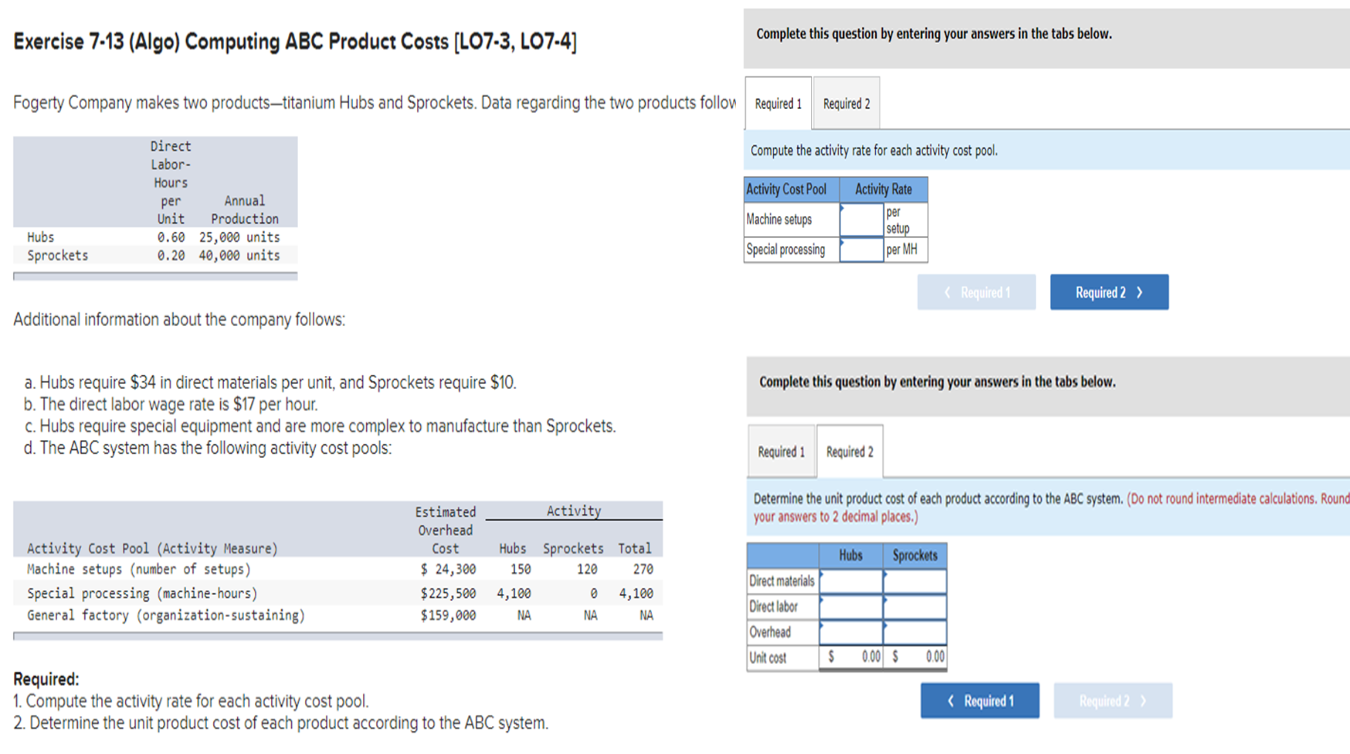Select the Hubs column header
The image size is (1350, 754).
(849, 555)
